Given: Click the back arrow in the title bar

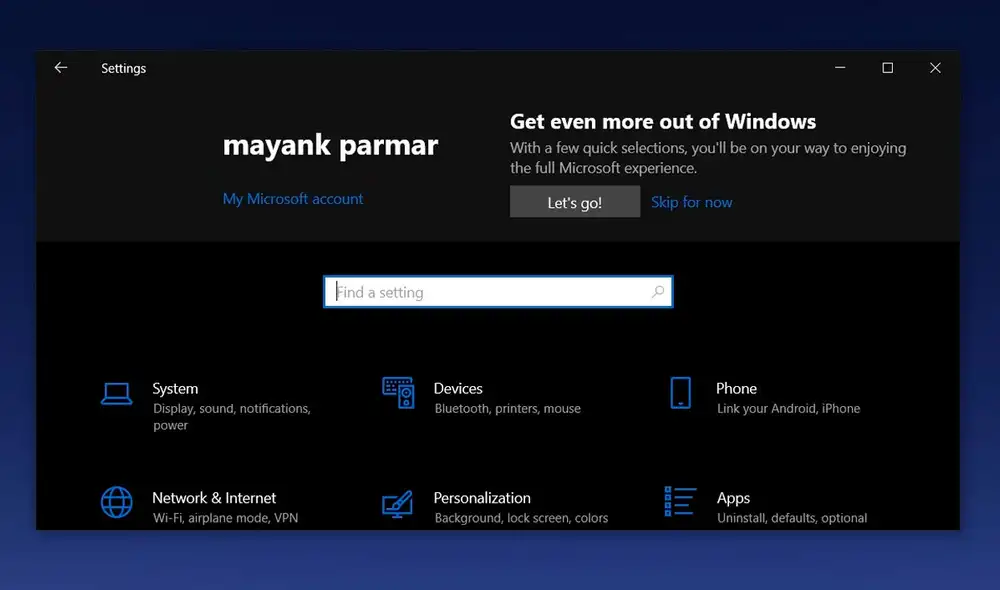Looking at the screenshot, I should pyautogui.click(x=61, y=67).
